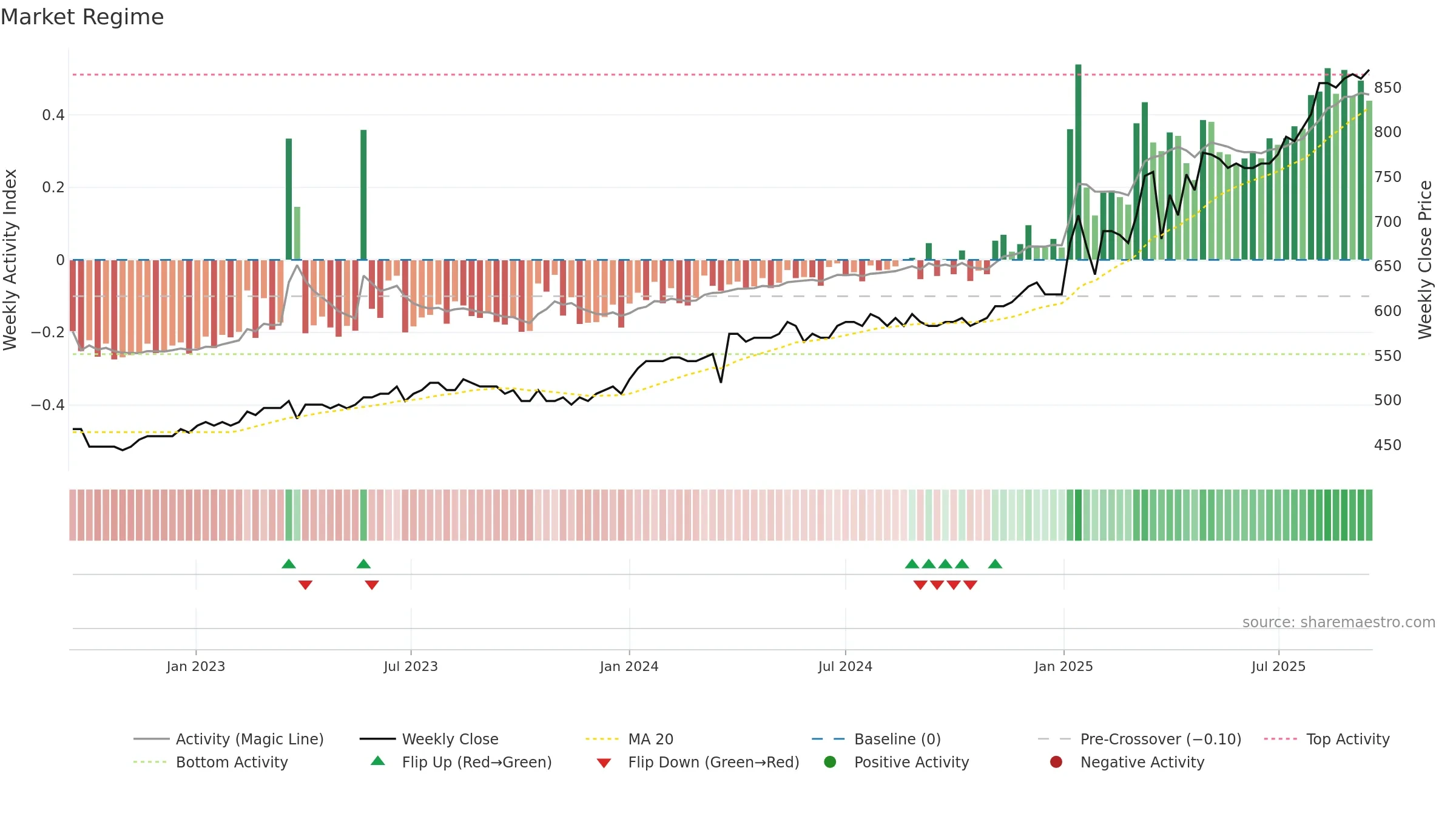
Task: Click the 850 right axis tick label
Action: click(1388, 88)
